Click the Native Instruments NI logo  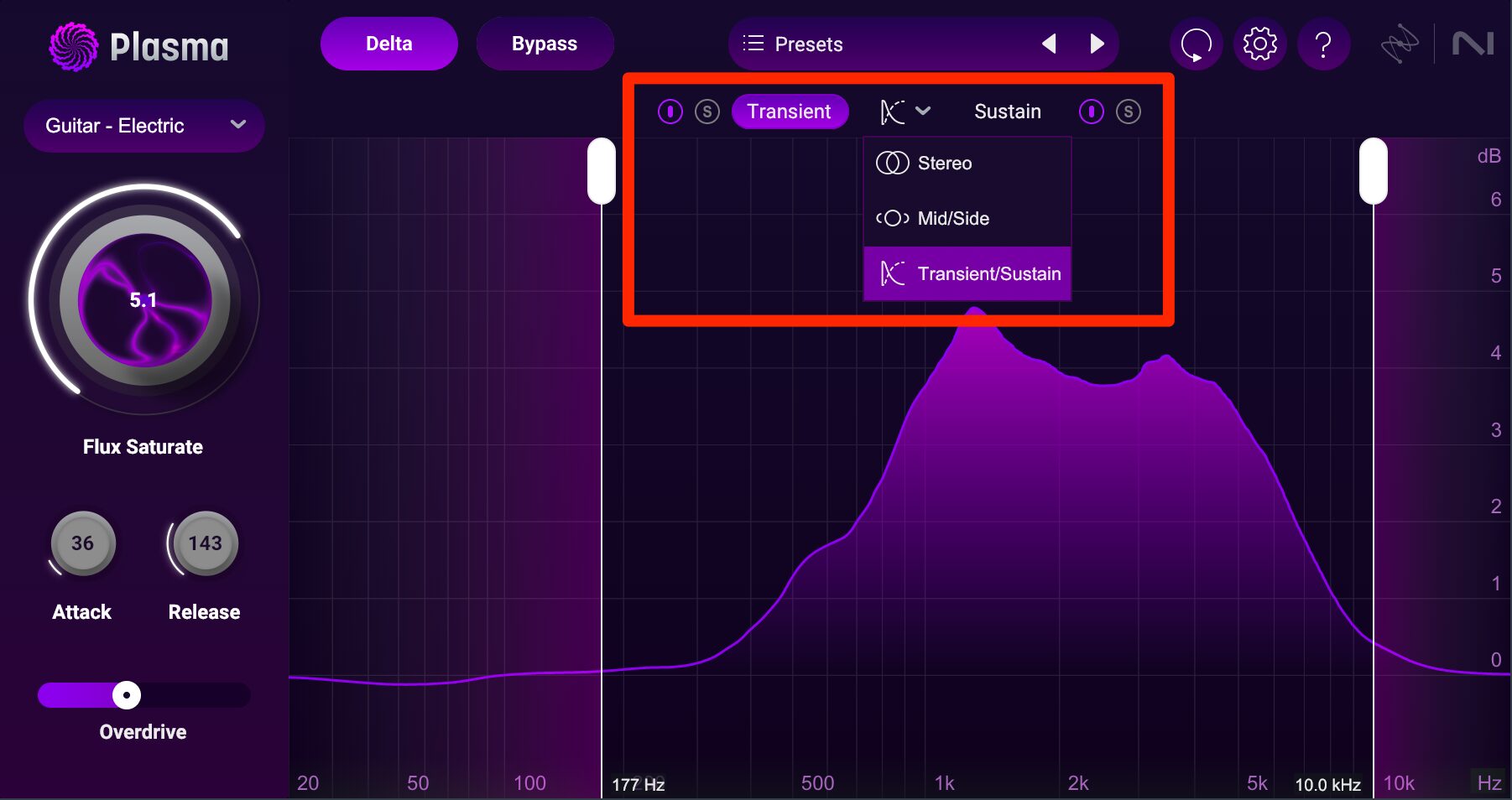pyautogui.click(x=1473, y=44)
